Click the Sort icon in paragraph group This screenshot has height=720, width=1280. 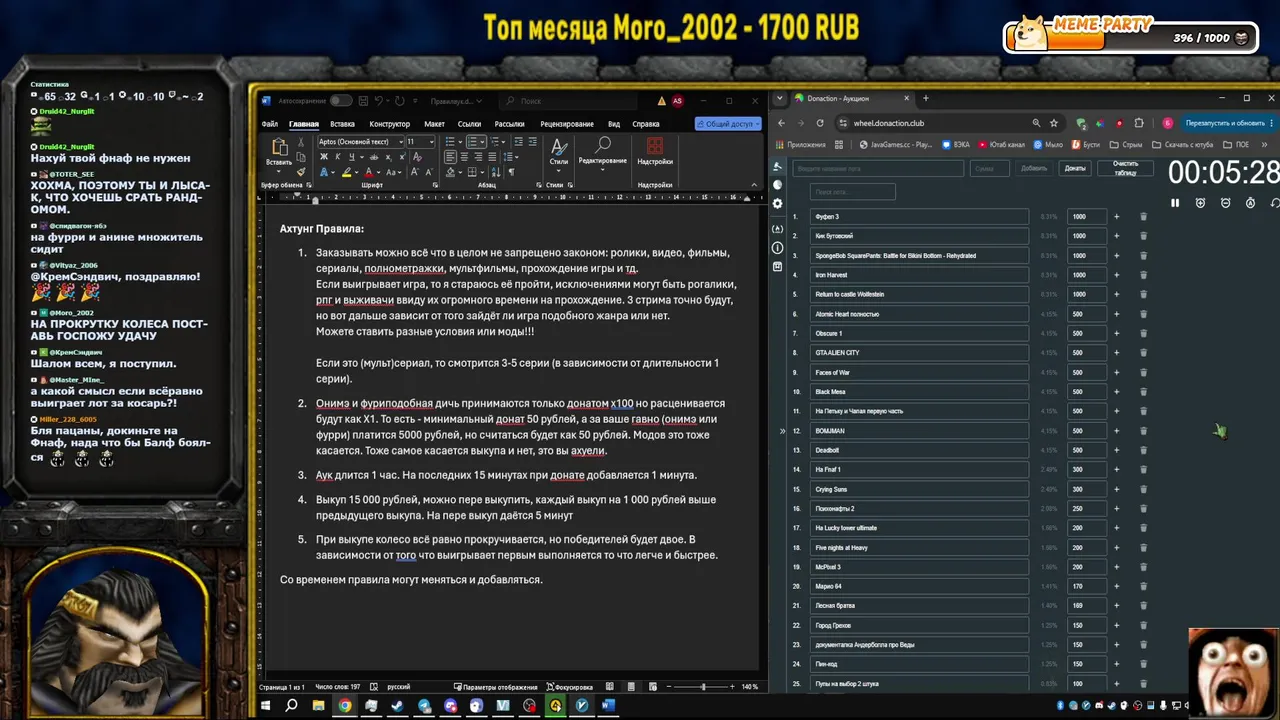496,172
